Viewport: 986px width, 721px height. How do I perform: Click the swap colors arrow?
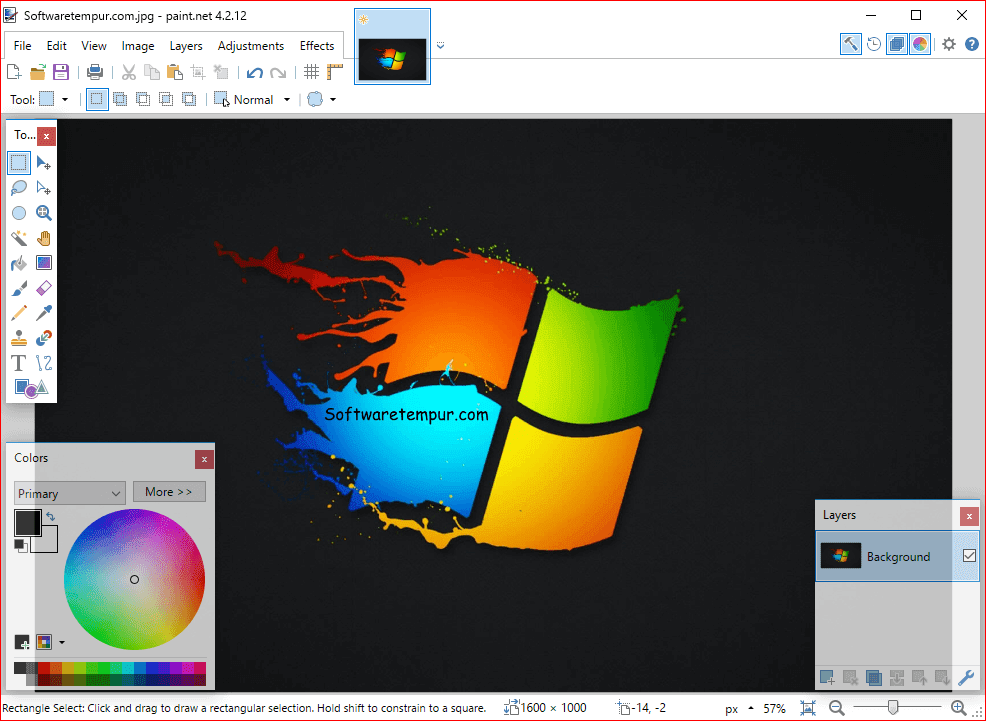[51, 517]
